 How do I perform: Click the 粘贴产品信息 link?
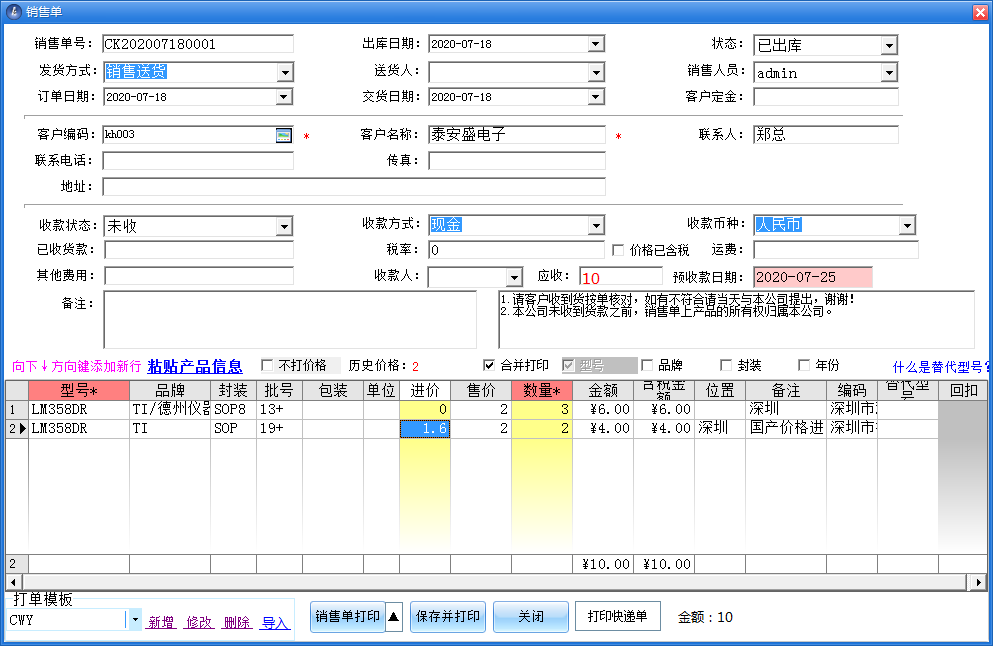point(195,366)
